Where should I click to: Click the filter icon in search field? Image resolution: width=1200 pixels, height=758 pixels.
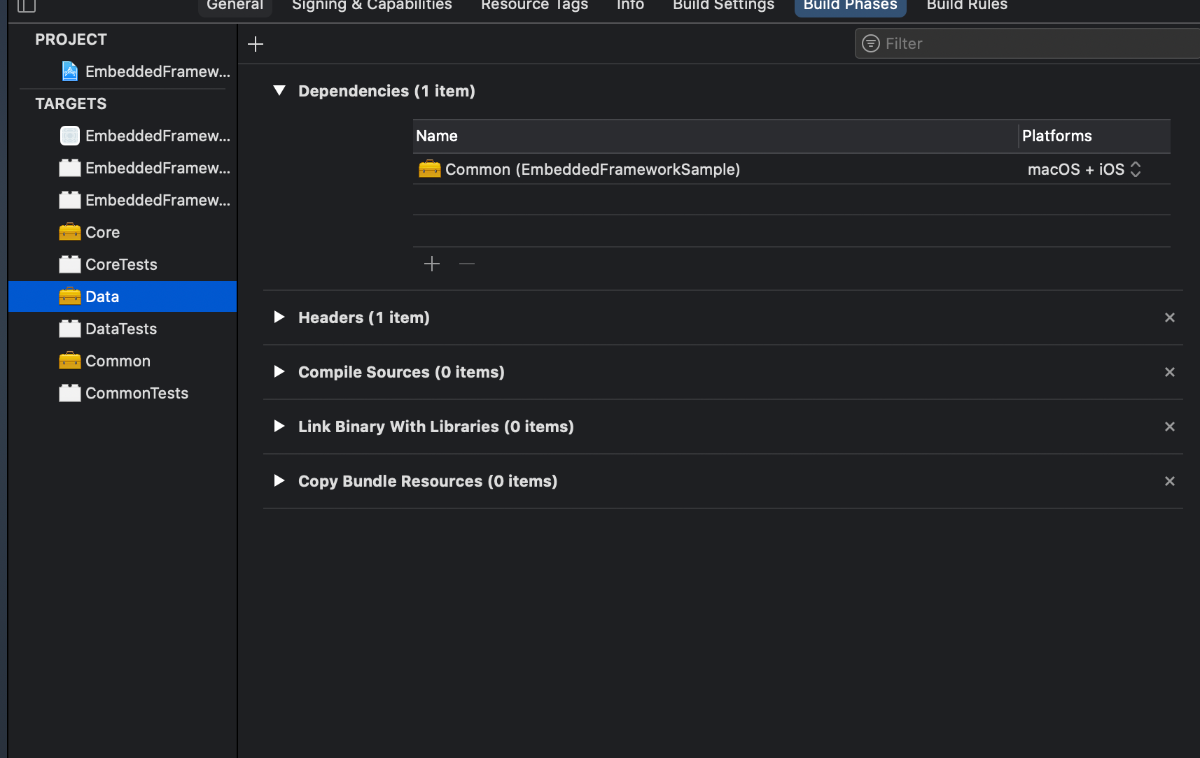tap(871, 44)
